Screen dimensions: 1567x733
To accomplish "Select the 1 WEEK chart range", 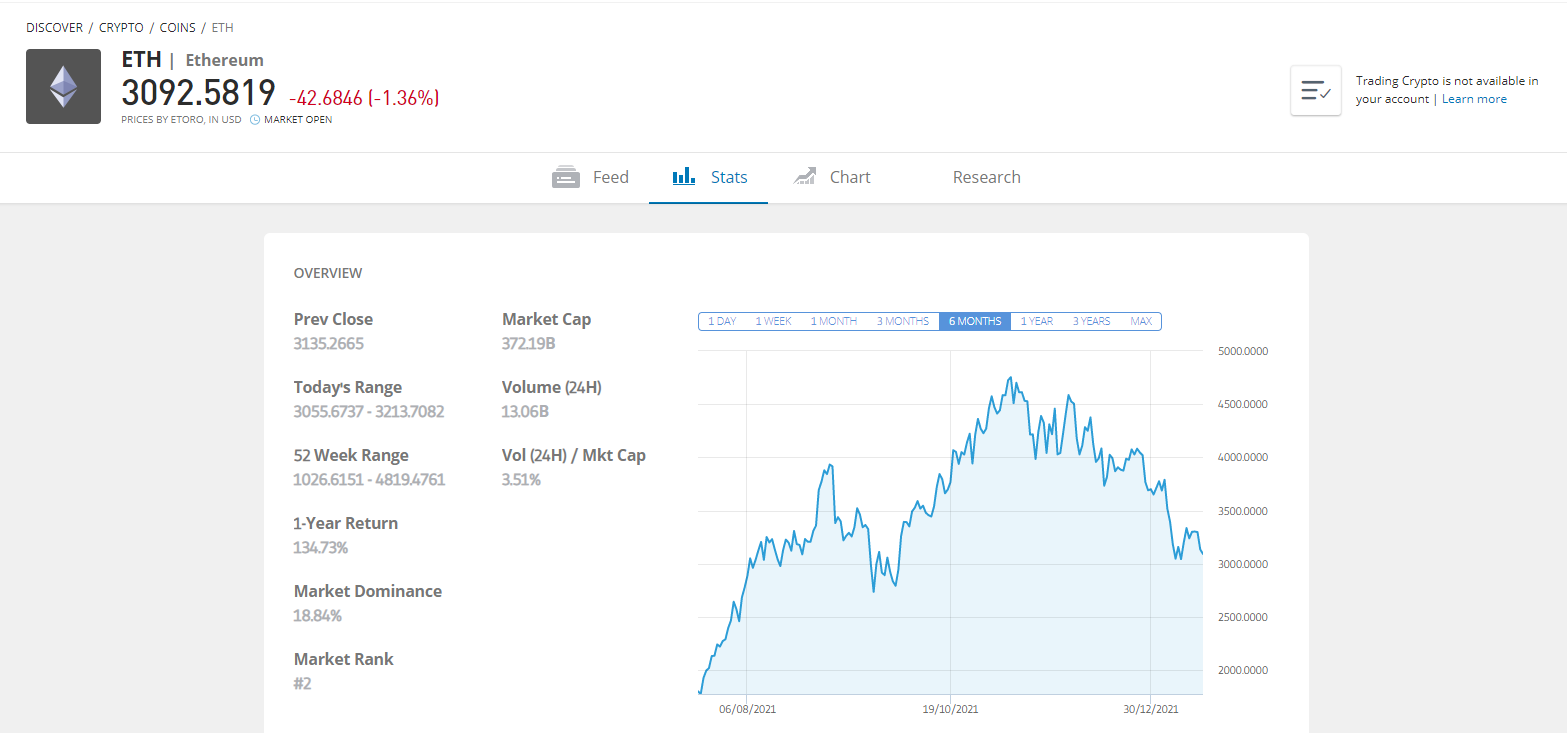I will 773,321.
